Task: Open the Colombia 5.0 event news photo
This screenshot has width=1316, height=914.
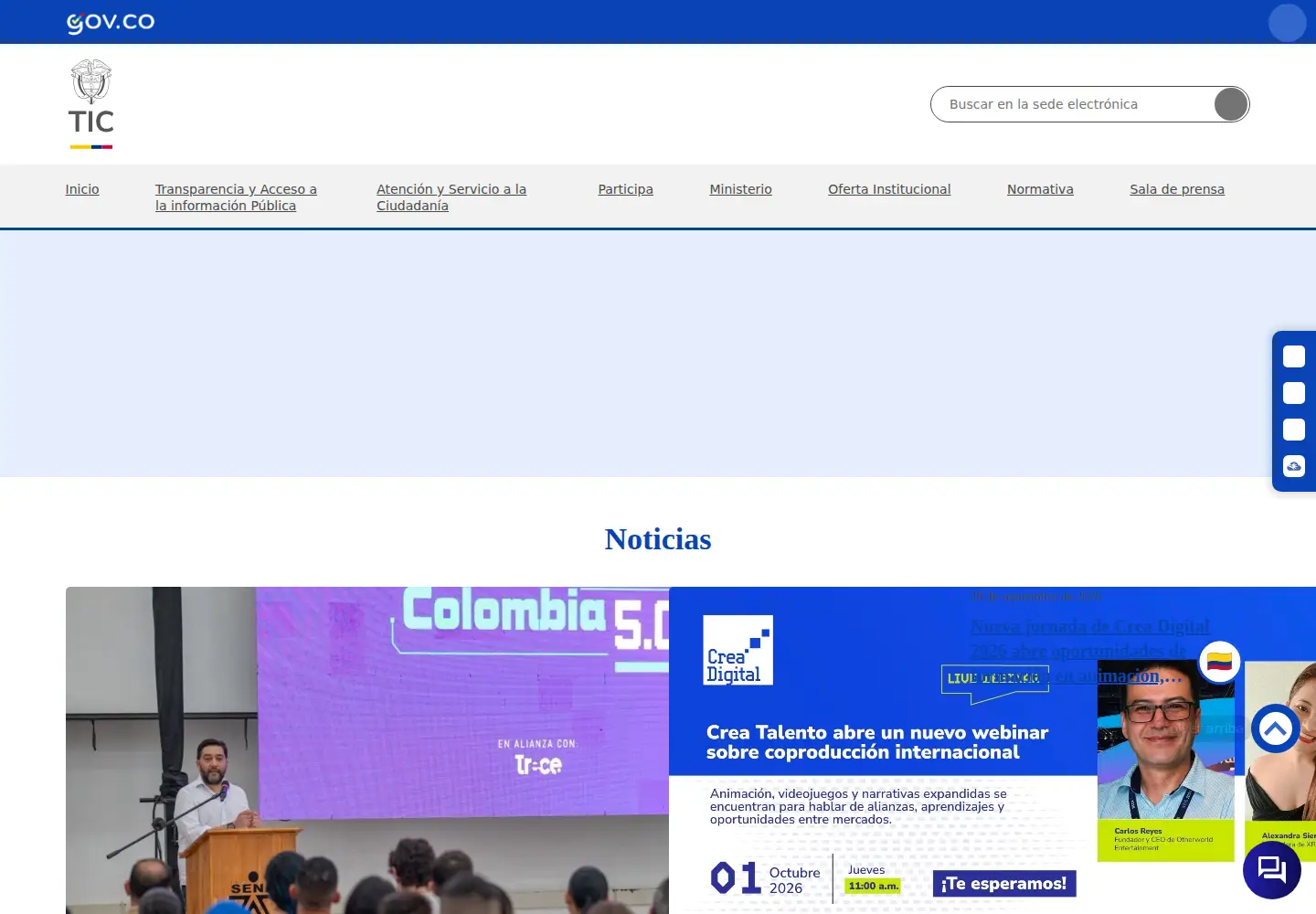Action: (367, 750)
